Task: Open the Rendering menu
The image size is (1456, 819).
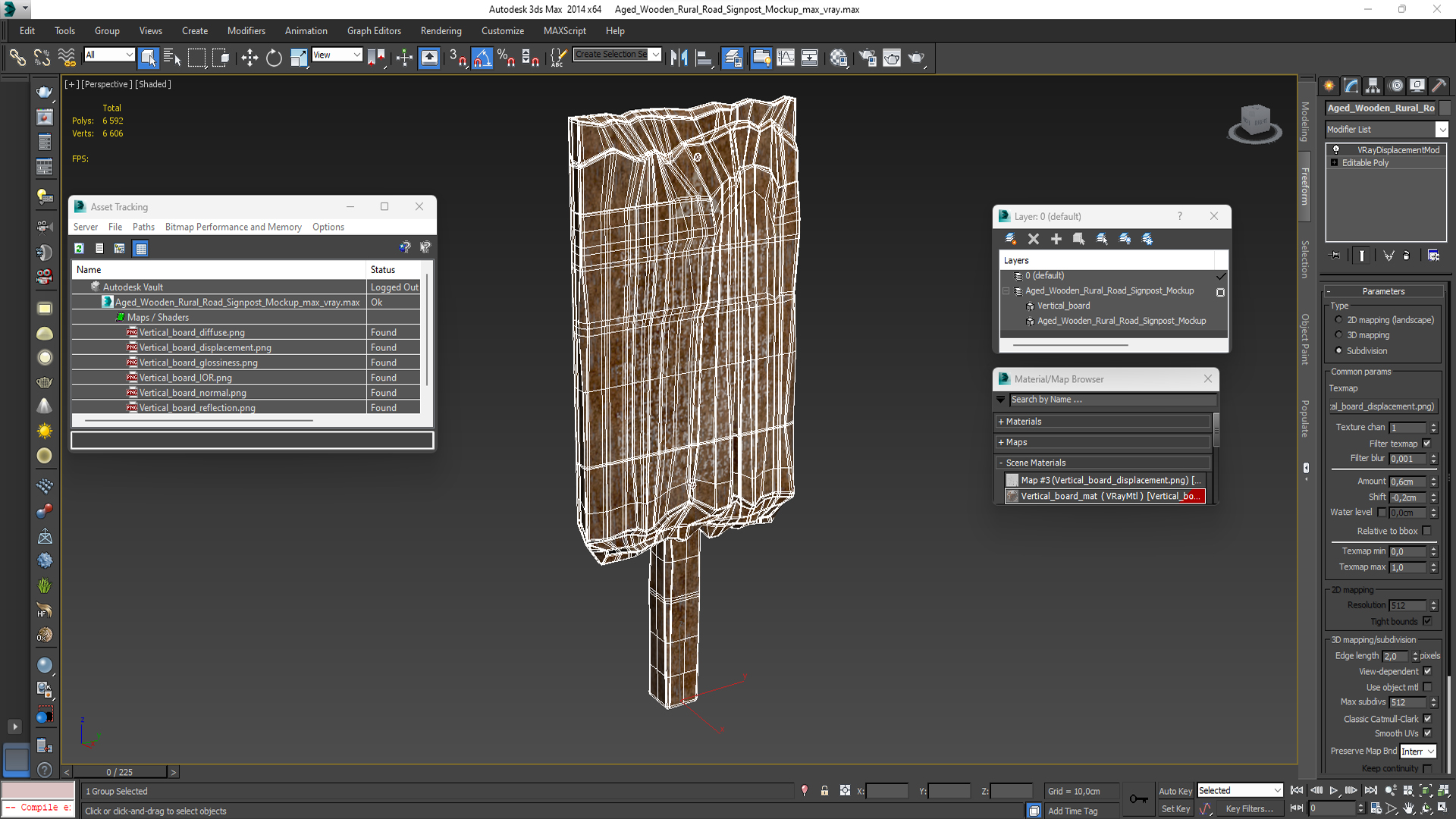Action: [441, 31]
